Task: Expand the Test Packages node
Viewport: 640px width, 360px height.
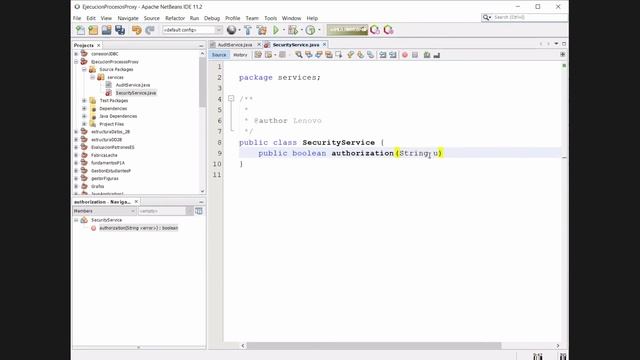Action: 84,100
